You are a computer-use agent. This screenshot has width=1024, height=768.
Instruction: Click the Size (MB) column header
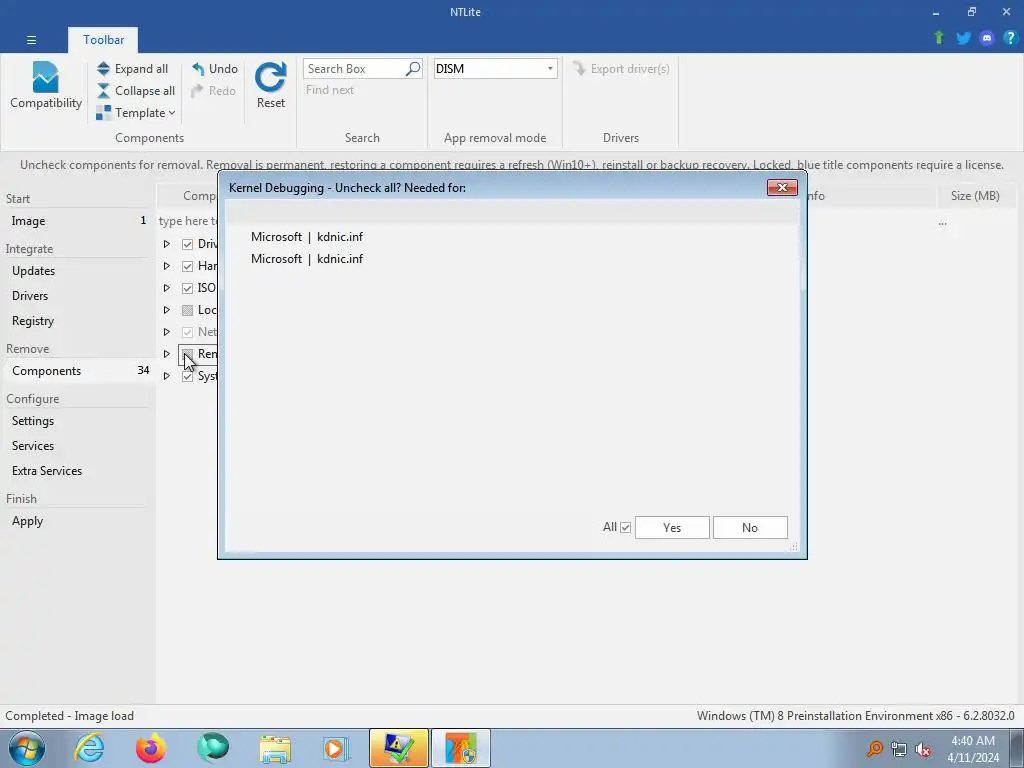975,196
